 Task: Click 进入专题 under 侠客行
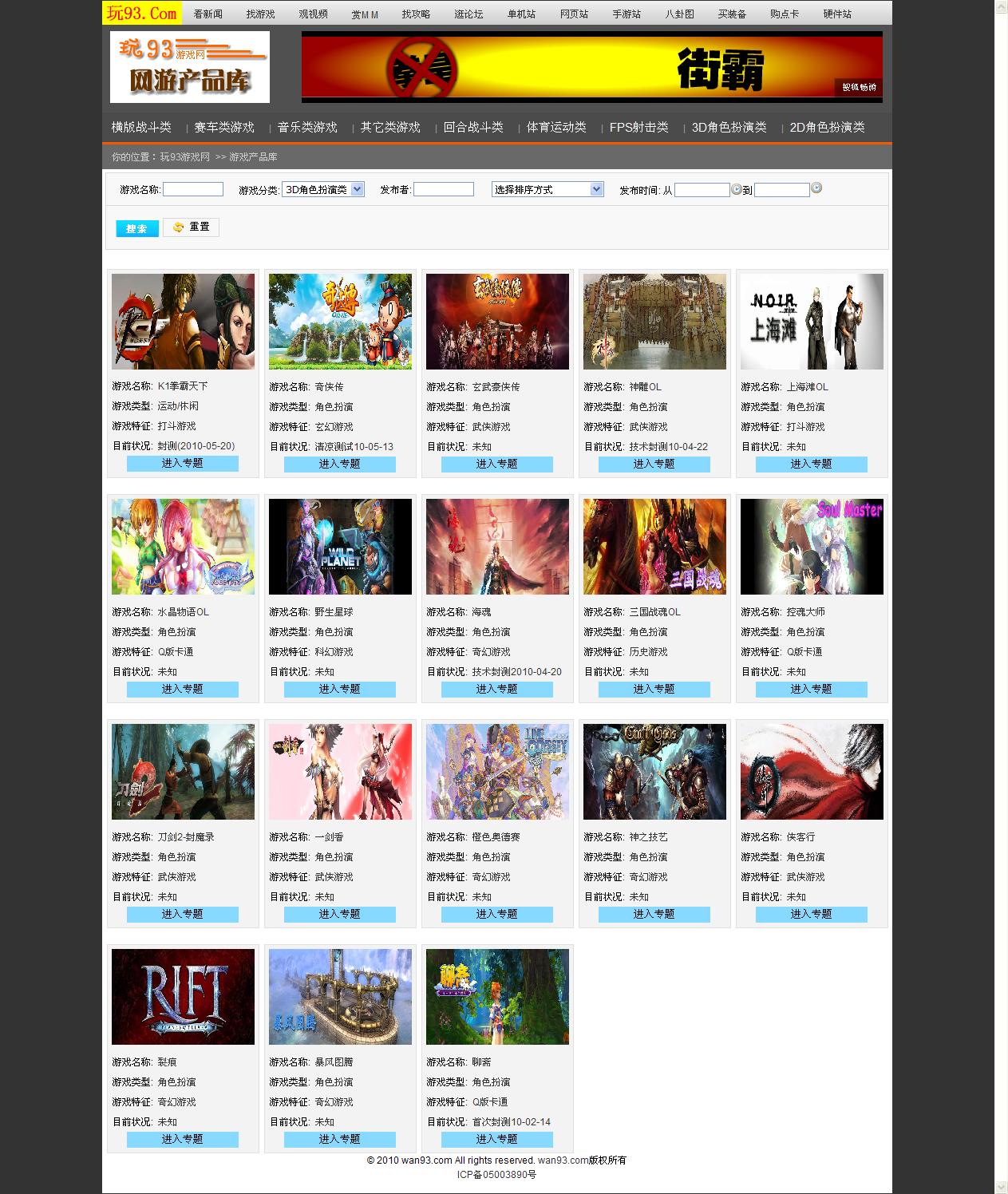click(812, 914)
